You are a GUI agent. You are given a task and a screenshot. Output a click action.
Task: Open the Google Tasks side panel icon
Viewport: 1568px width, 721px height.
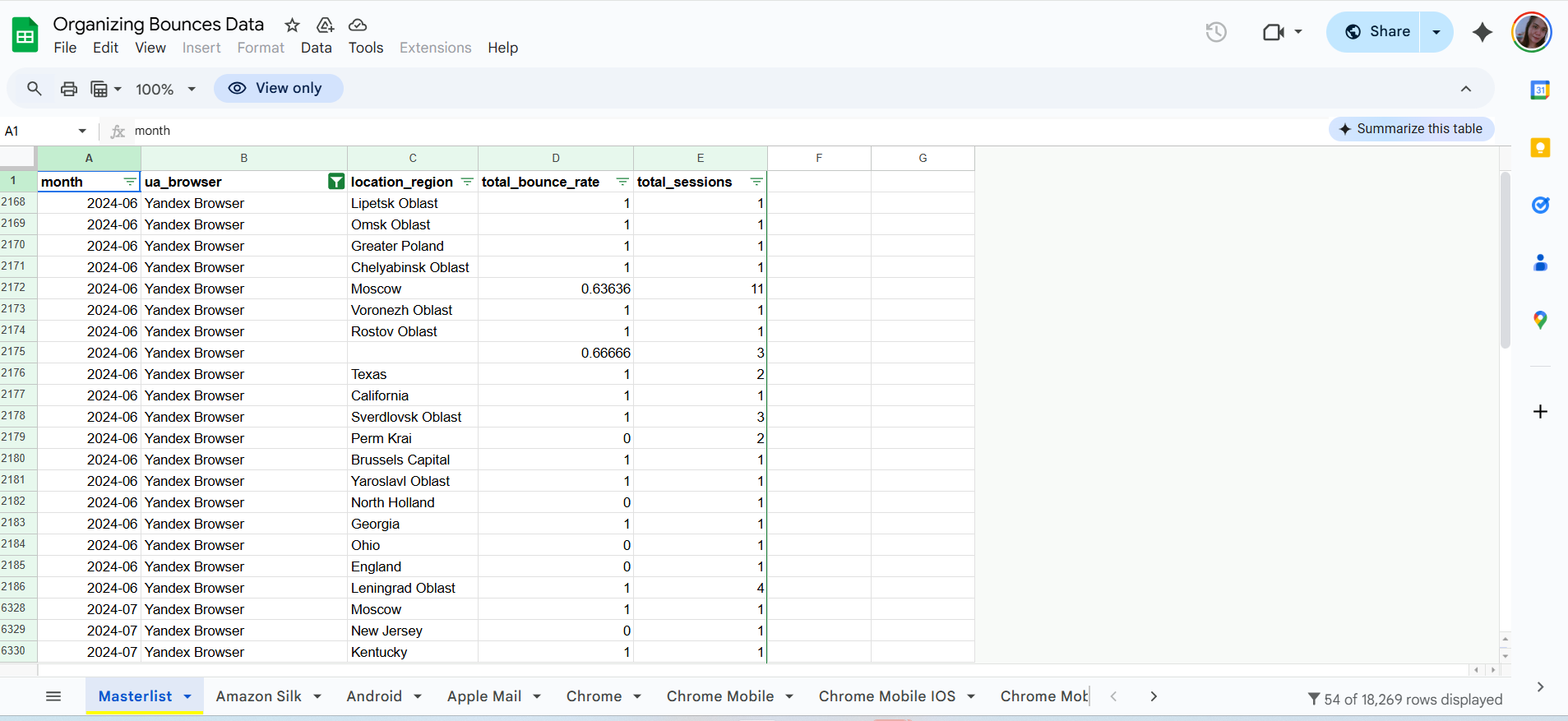1540,206
